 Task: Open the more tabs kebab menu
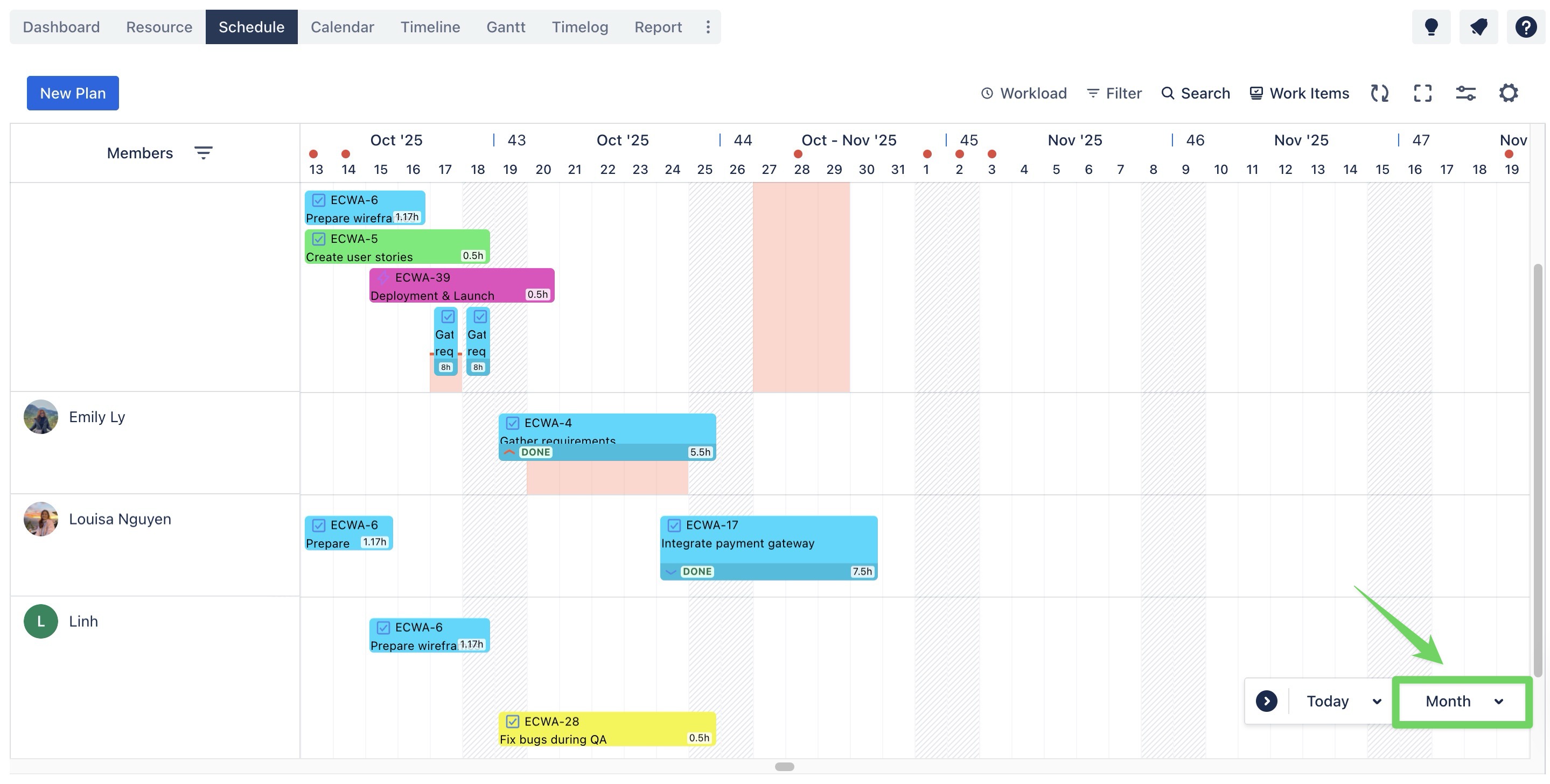point(708,27)
